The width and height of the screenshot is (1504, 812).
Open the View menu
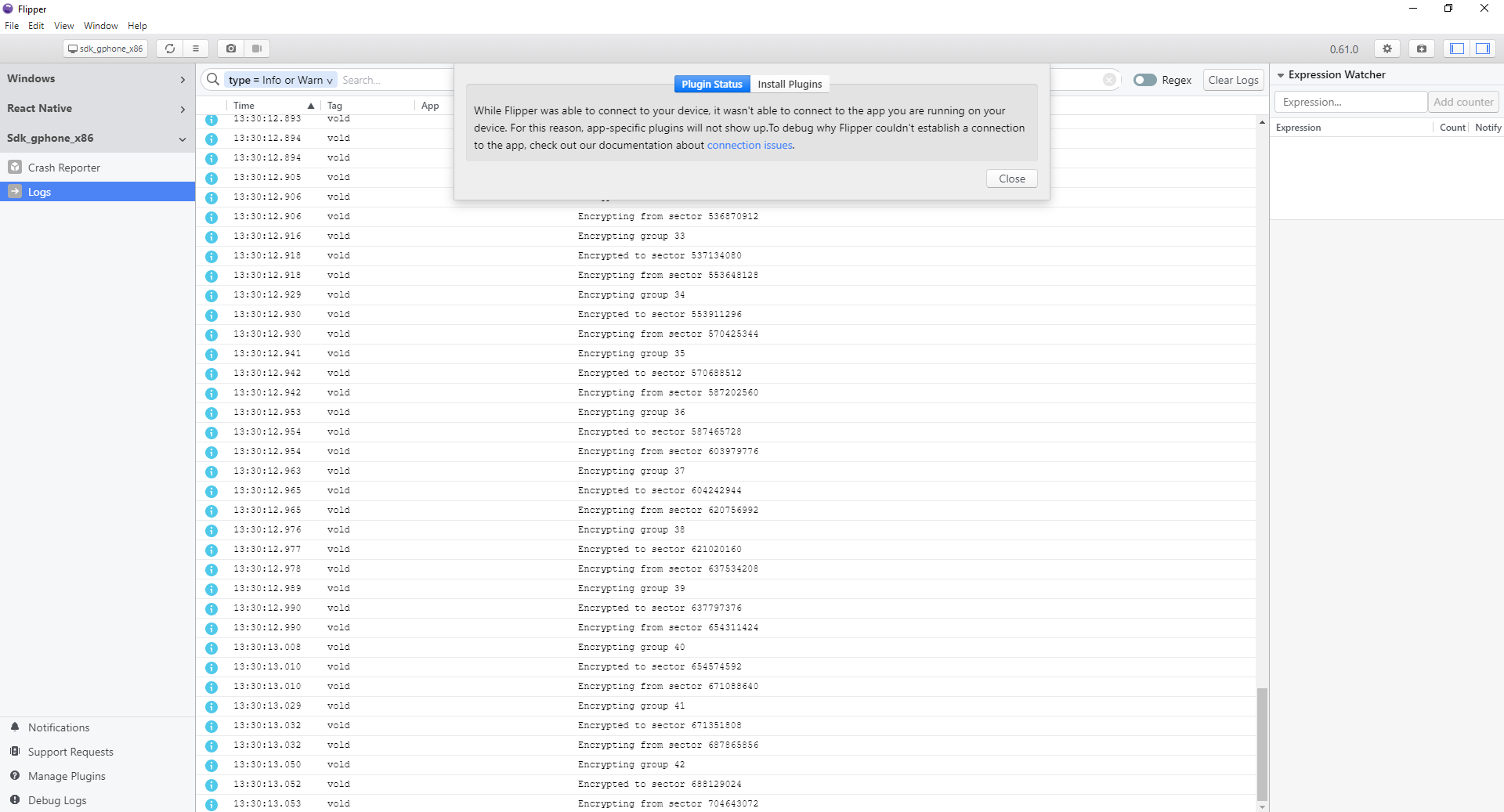click(x=63, y=25)
